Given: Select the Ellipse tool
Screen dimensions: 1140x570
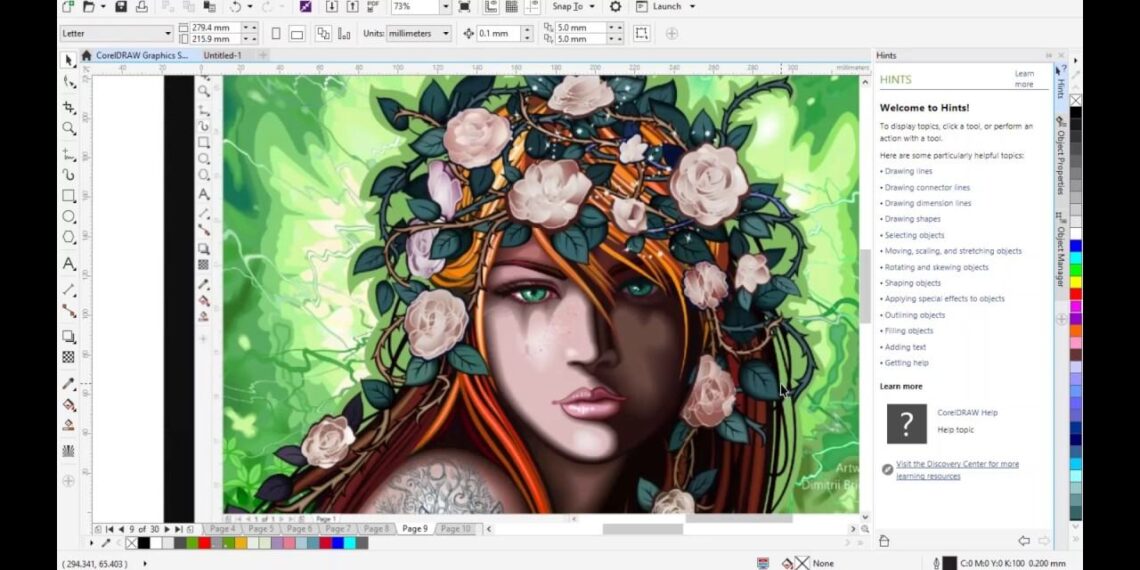Looking at the screenshot, I should point(69,217).
